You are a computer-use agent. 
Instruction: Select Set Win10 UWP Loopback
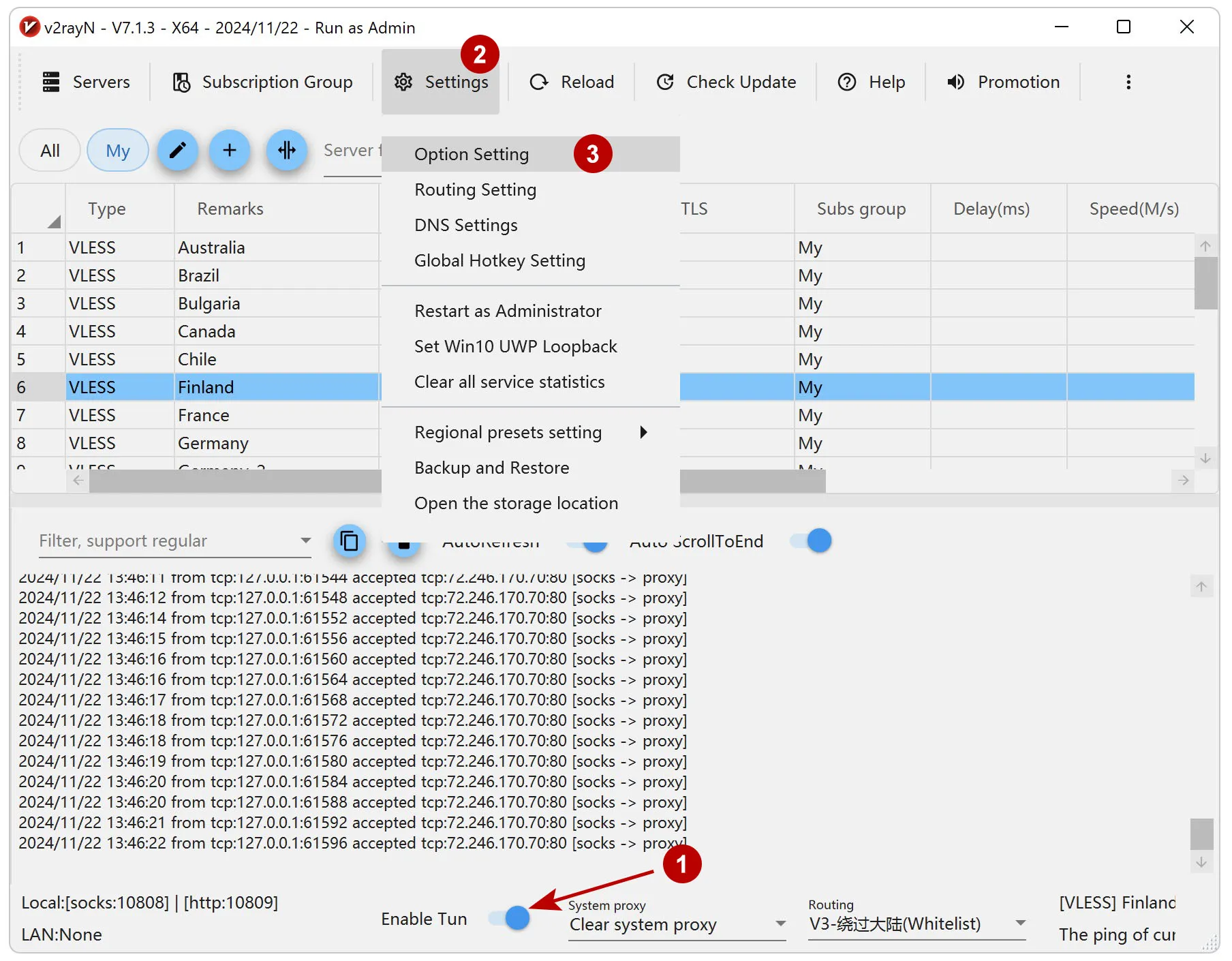point(531,346)
